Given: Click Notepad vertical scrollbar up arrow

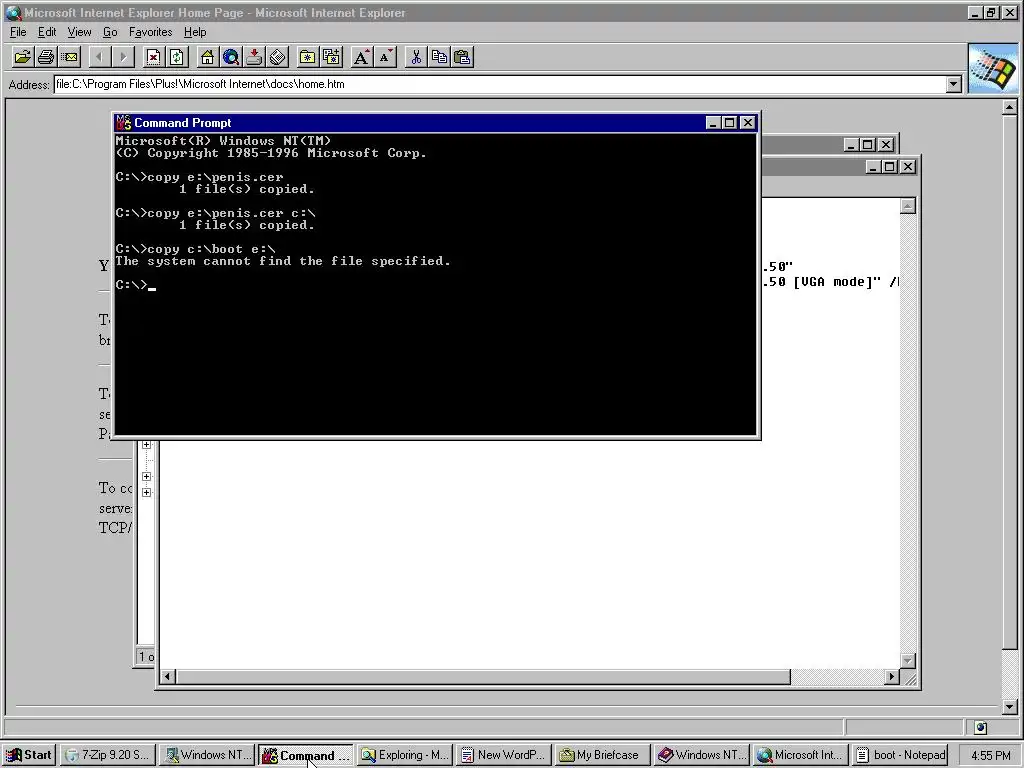Looking at the screenshot, I should [x=908, y=206].
